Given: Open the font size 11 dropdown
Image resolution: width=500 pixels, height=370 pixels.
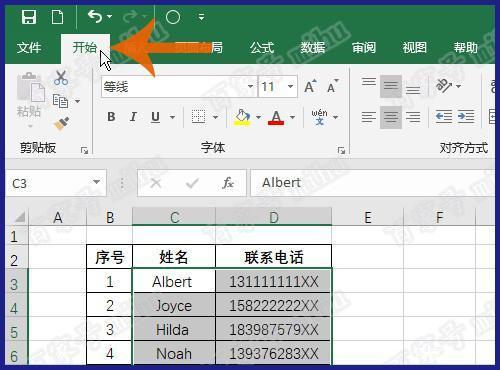Looking at the screenshot, I should coord(290,87).
